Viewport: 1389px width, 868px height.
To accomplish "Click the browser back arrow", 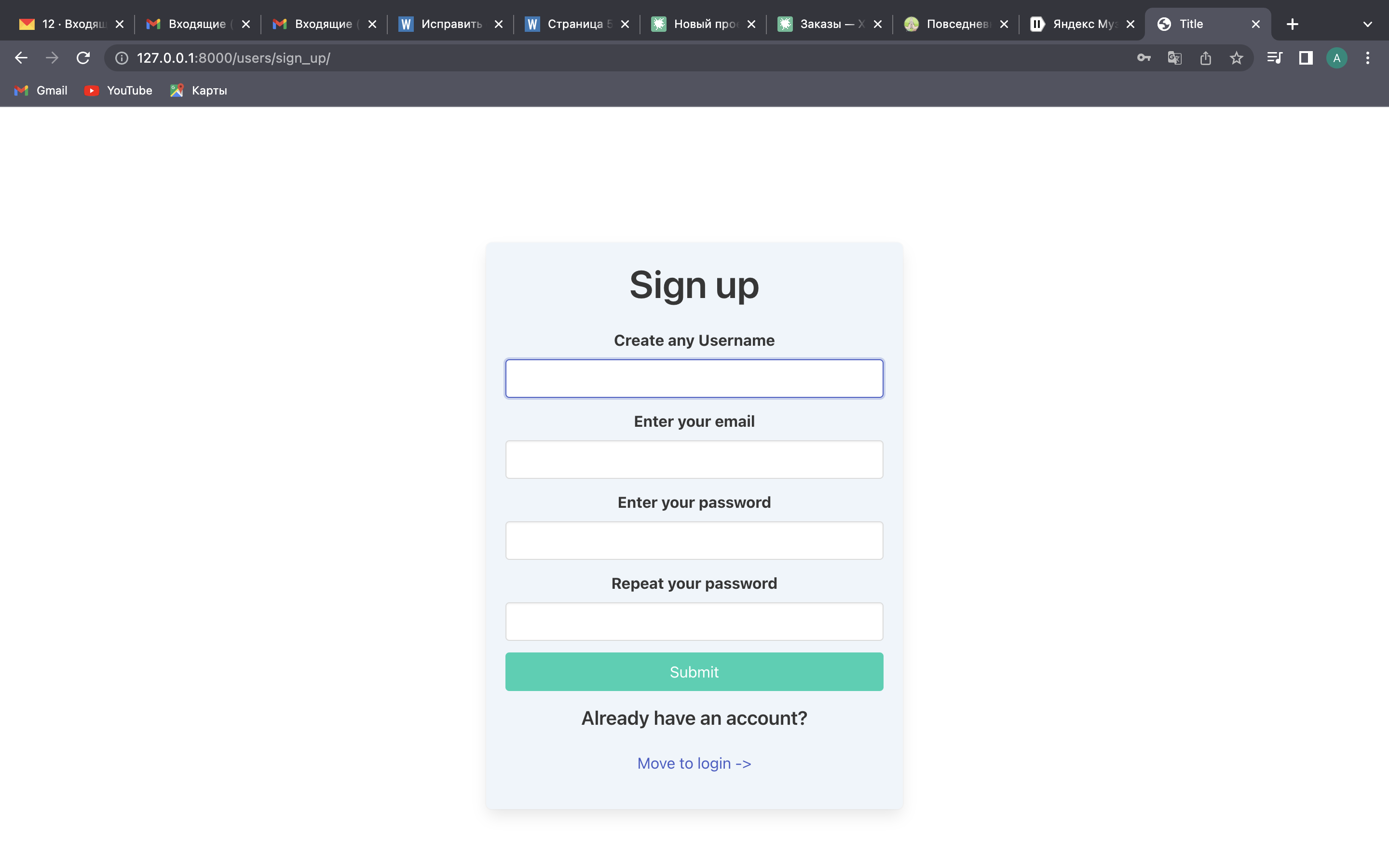I will [21, 58].
